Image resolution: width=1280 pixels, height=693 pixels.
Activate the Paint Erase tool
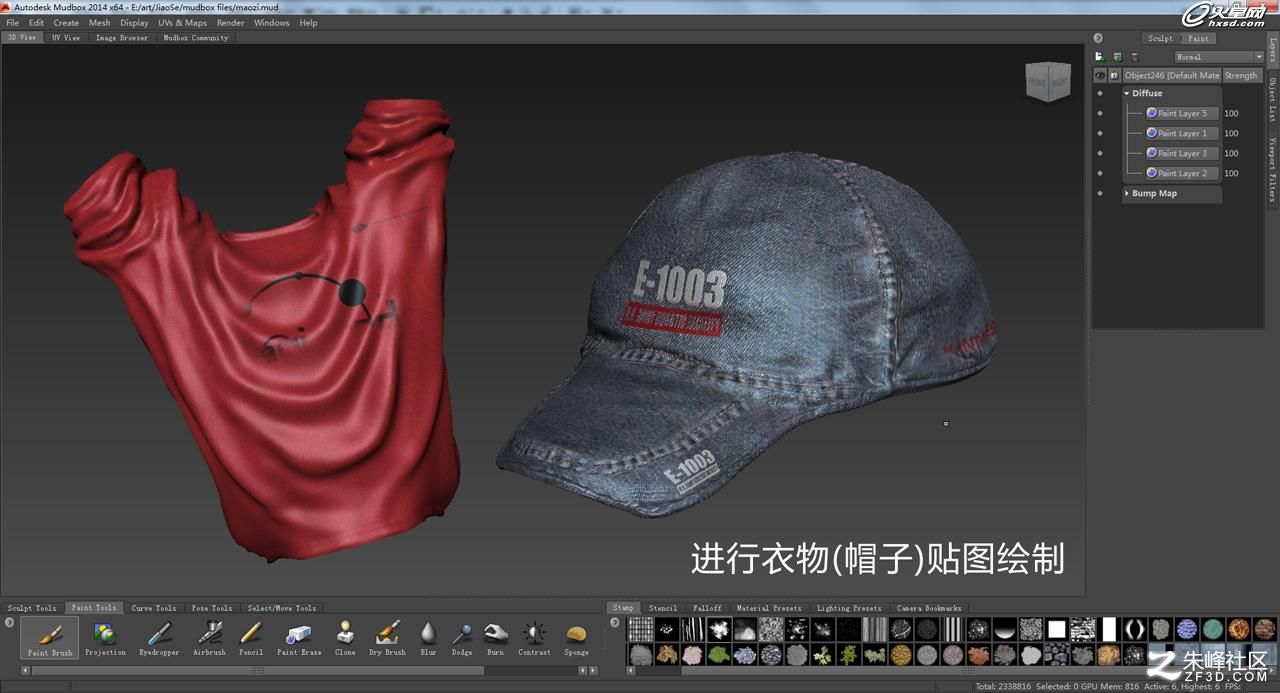(299, 637)
